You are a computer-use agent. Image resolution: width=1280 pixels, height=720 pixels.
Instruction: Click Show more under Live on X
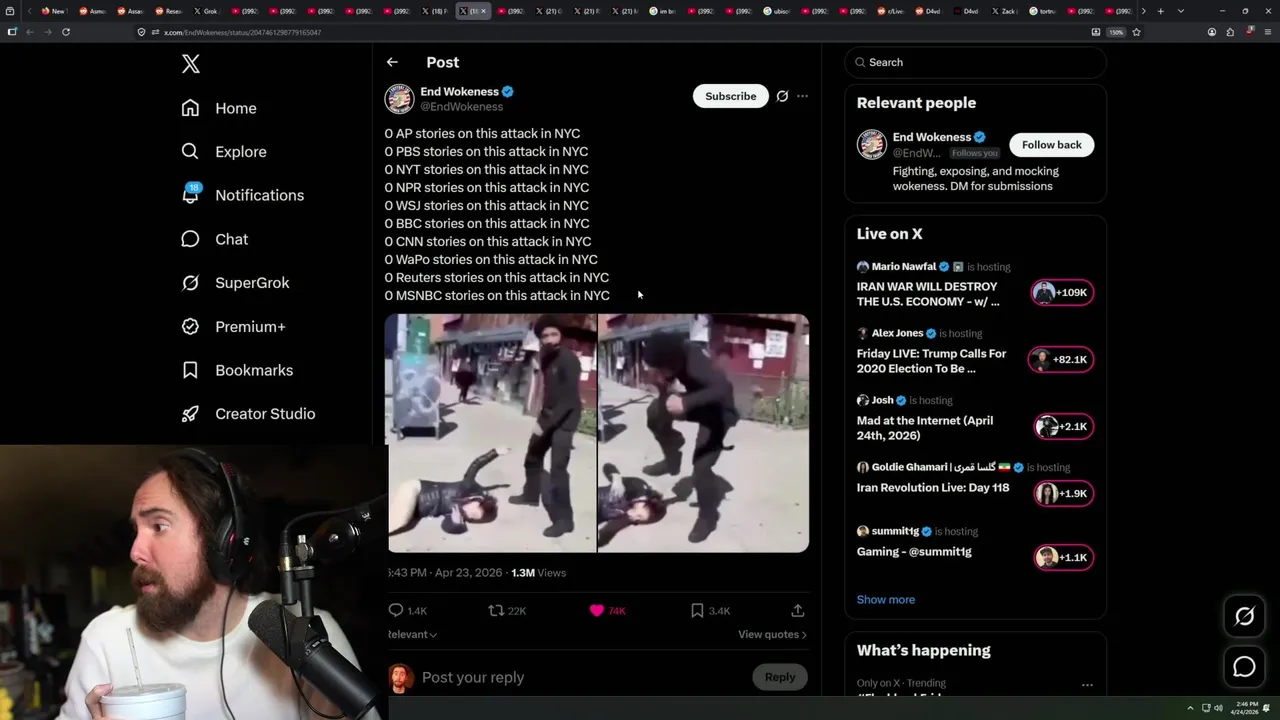tap(886, 600)
